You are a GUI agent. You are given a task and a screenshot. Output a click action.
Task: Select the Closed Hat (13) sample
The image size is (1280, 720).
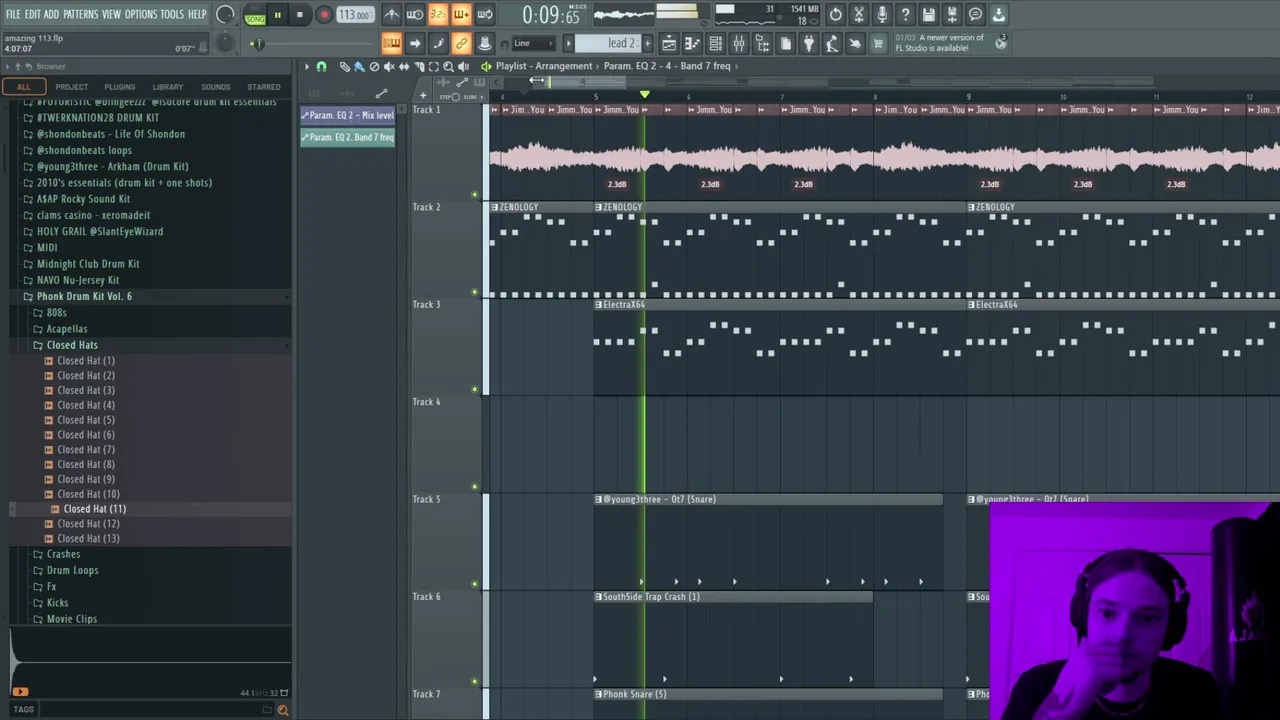coord(88,538)
